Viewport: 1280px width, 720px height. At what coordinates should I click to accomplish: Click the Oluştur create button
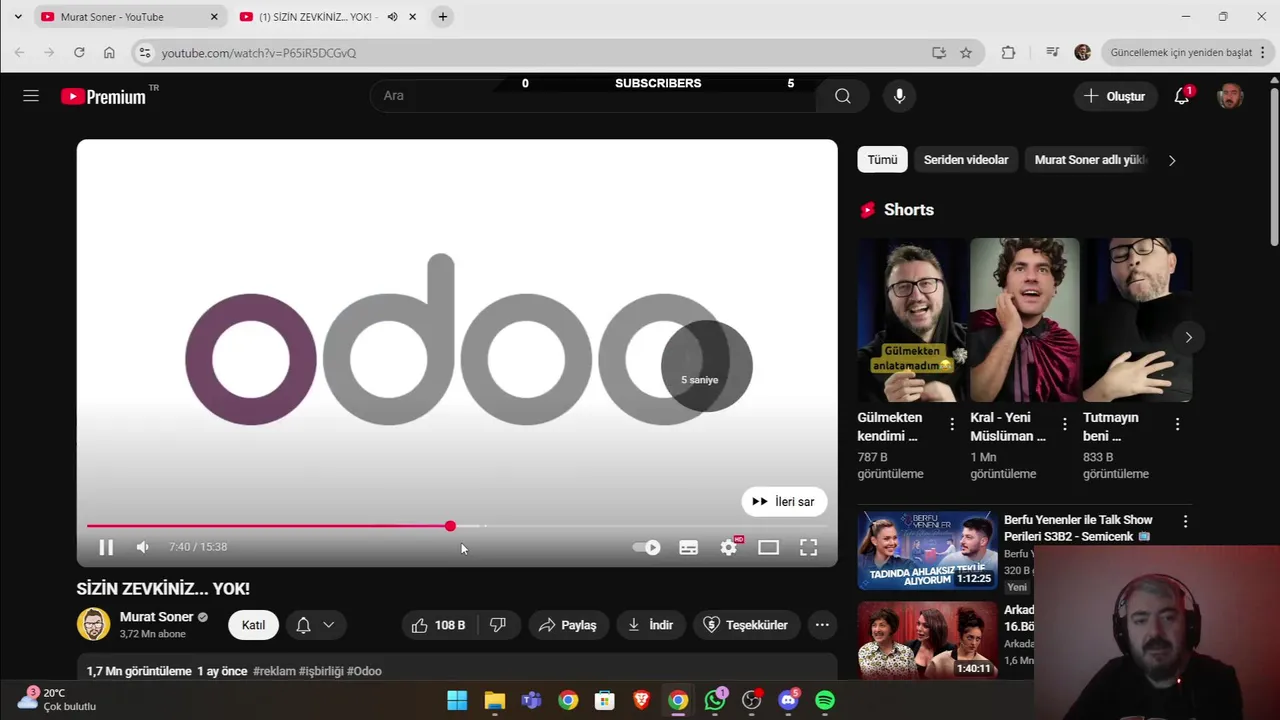[1115, 96]
